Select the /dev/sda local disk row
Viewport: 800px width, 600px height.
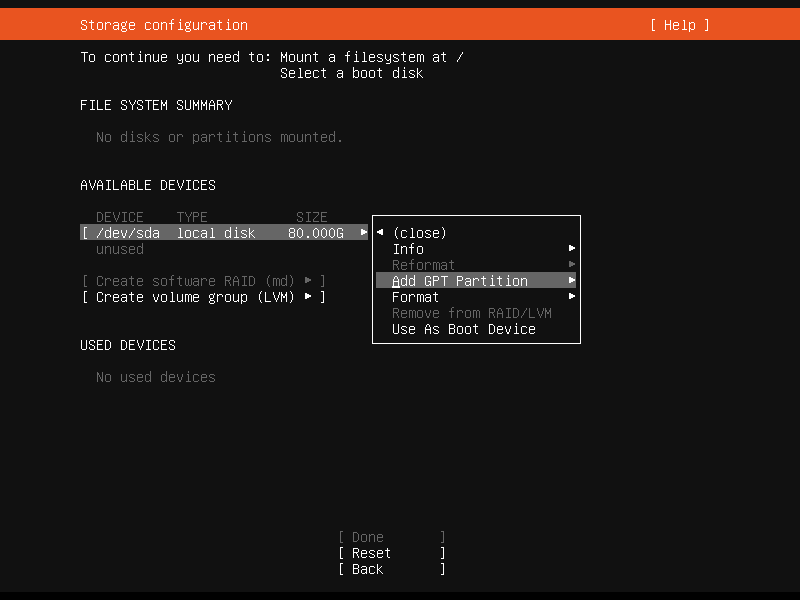click(224, 233)
